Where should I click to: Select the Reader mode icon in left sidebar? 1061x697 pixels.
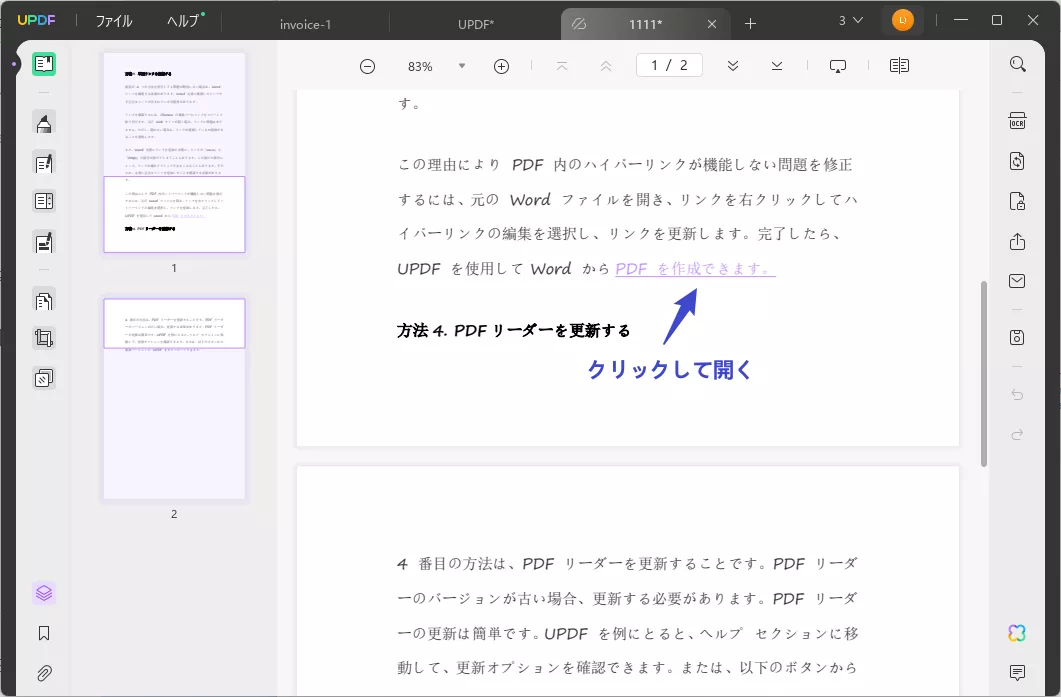[x=44, y=64]
